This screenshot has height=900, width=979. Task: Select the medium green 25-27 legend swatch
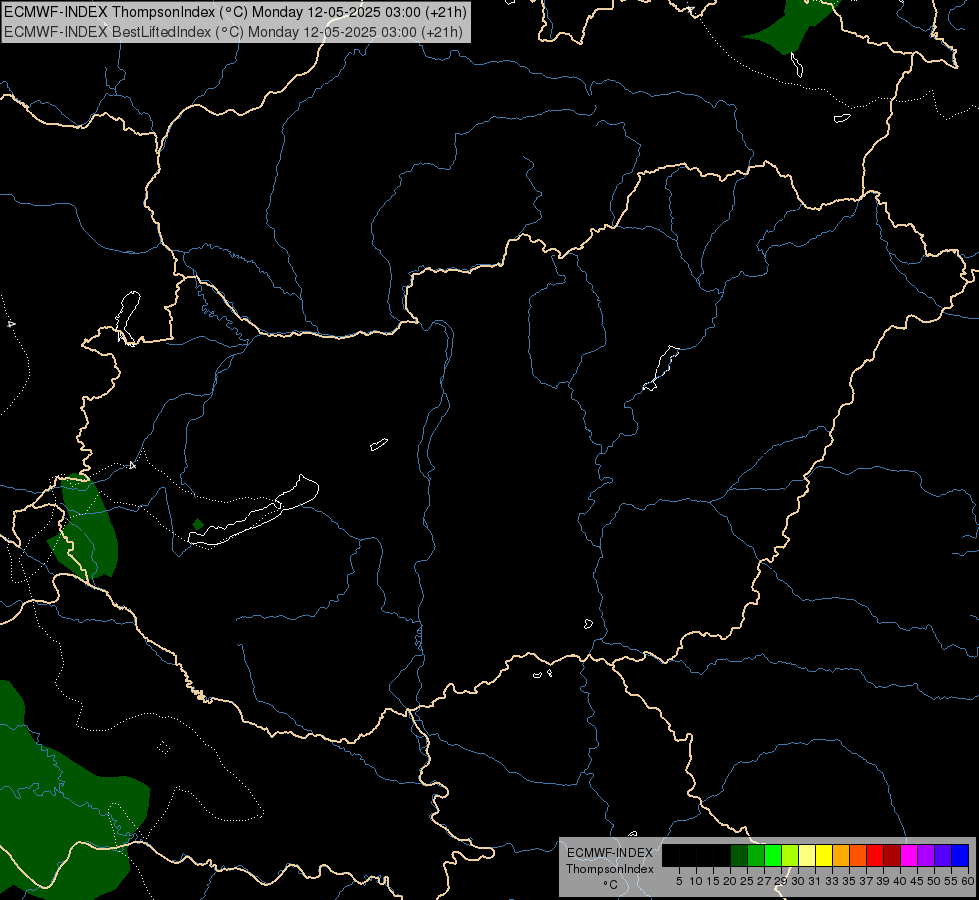[x=755, y=855]
